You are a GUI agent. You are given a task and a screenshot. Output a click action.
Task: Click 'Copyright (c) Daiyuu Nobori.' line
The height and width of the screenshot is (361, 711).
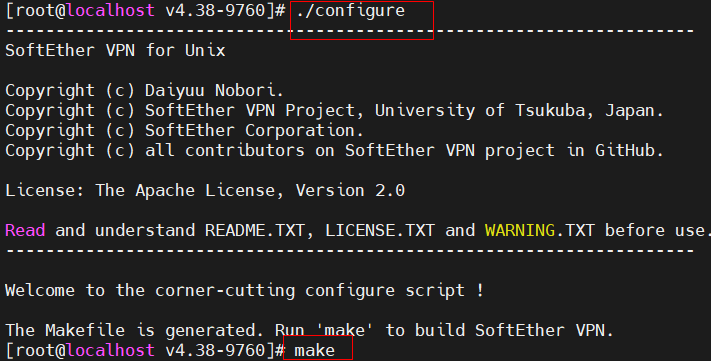point(144,91)
